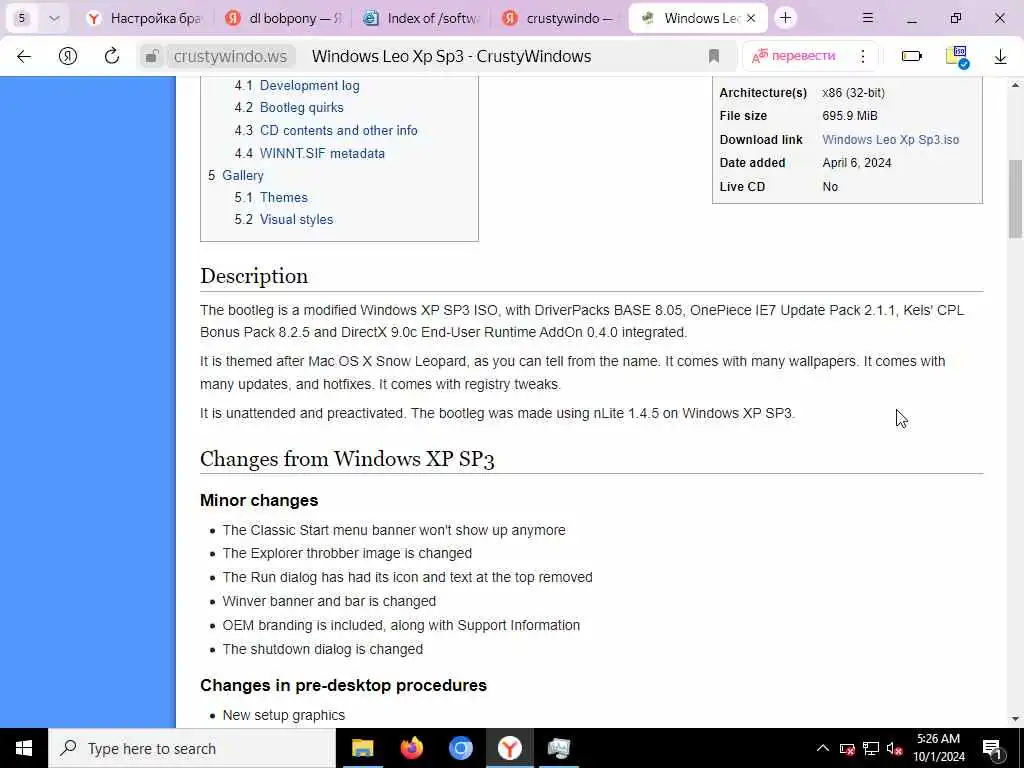The image size is (1024, 768).
Task: Click the New setup graphics bullet
Action: click(283, 715)
